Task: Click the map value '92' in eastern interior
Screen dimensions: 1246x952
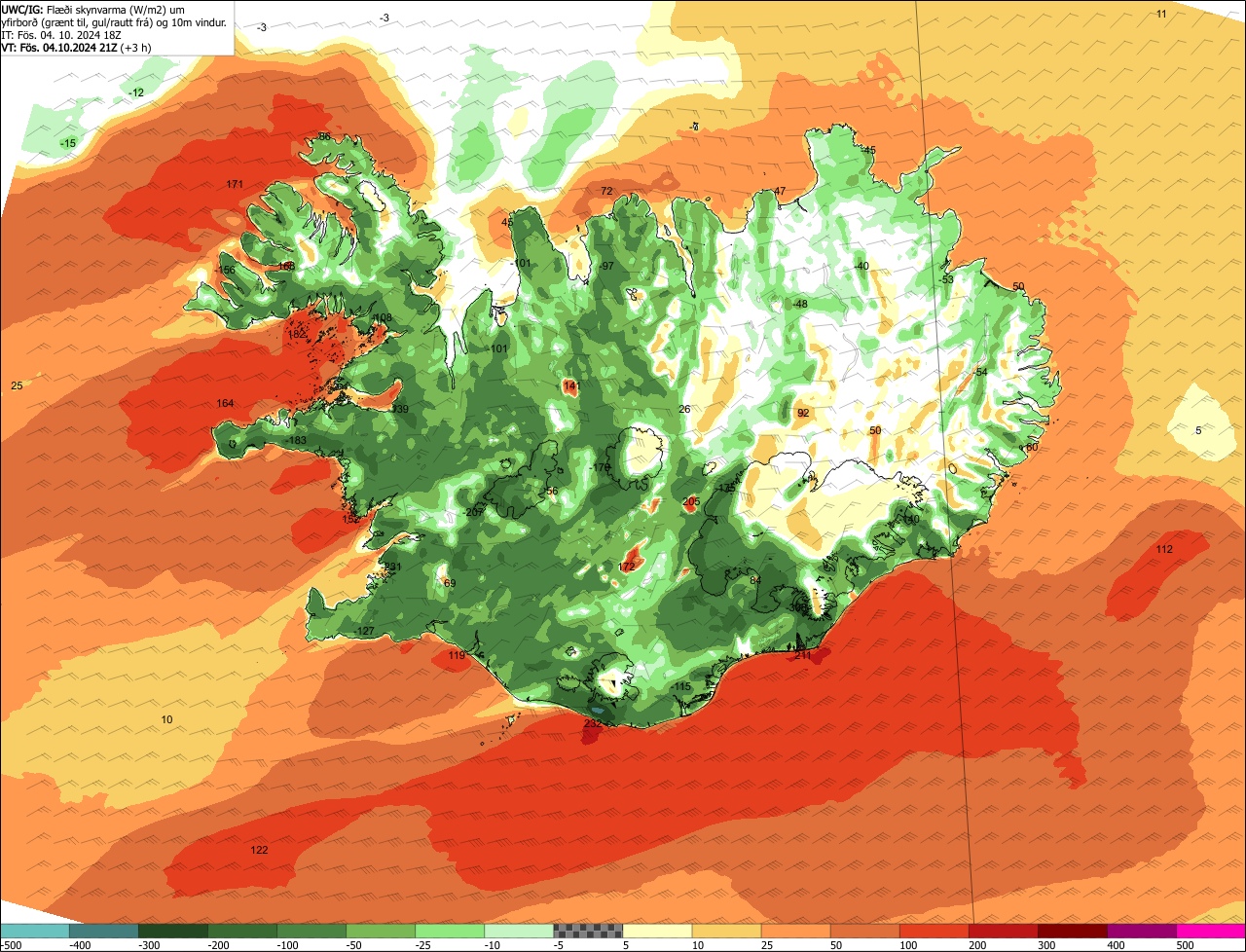Action: tap(803, 413)
